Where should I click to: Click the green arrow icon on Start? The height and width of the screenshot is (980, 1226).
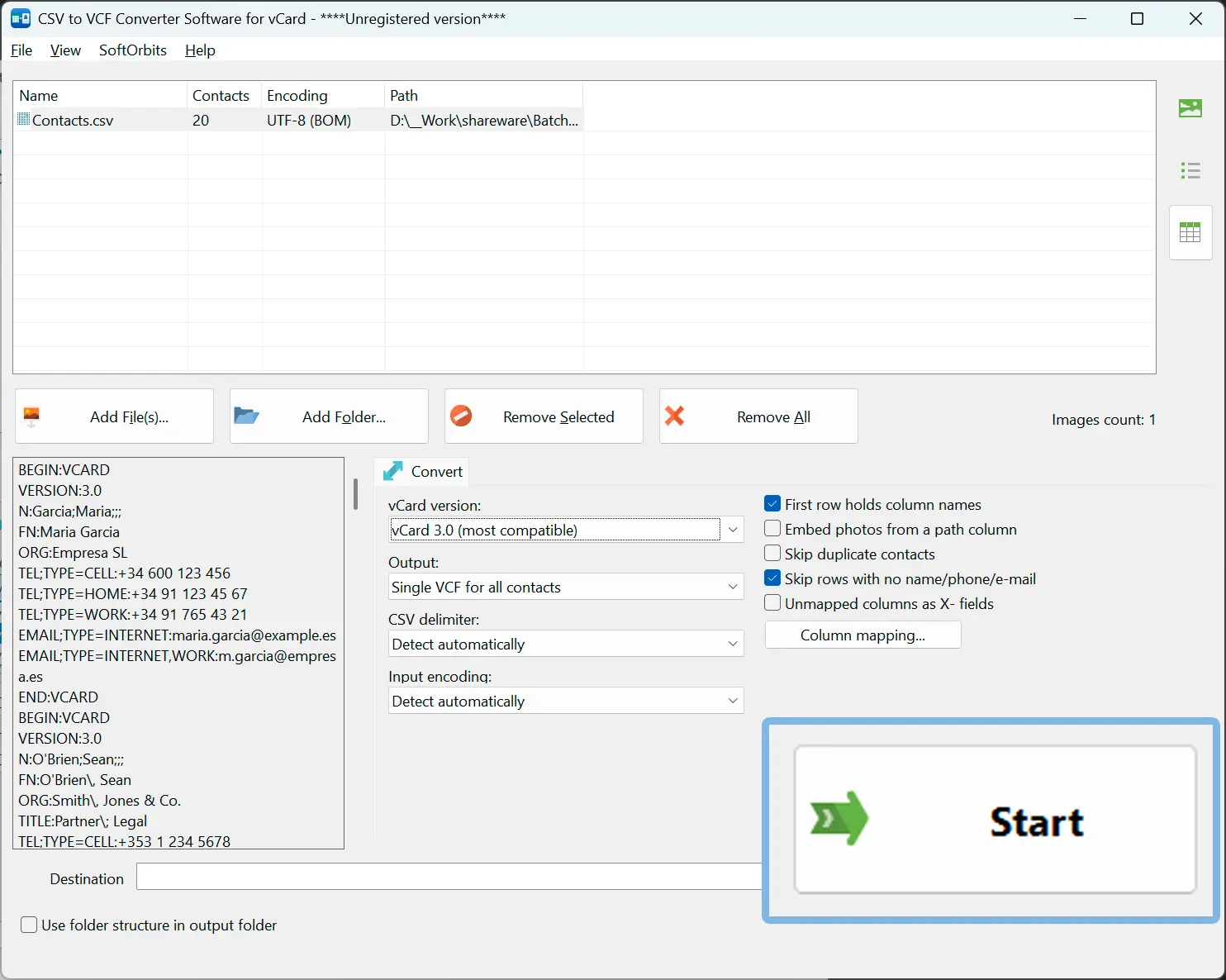(x=839, y=819)
